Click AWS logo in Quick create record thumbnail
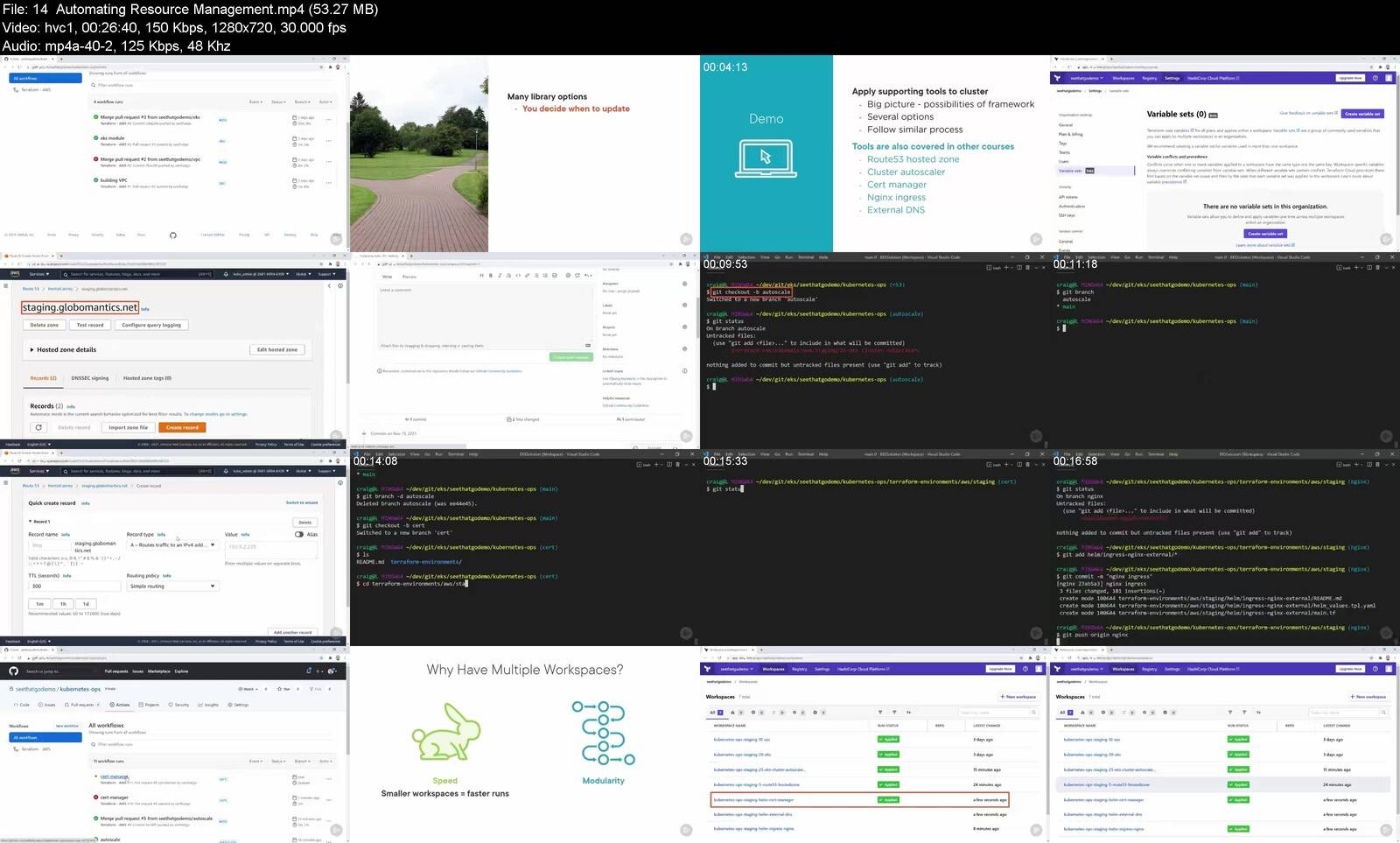Screen dimensions: 1400x843 coord(14,471)
